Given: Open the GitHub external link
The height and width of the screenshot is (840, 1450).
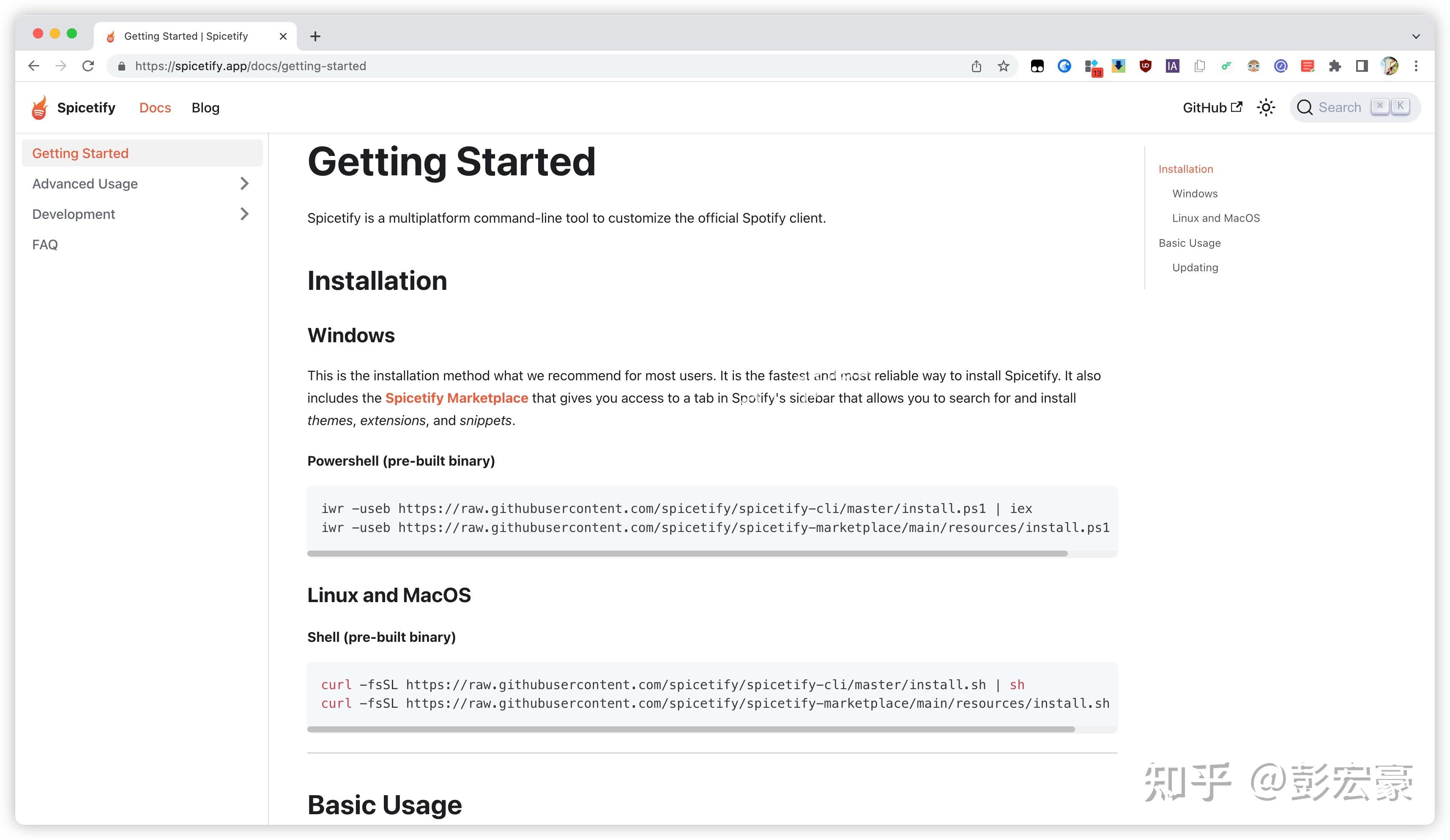Looking at the screenshot, I should click(x=1212, y=107).
